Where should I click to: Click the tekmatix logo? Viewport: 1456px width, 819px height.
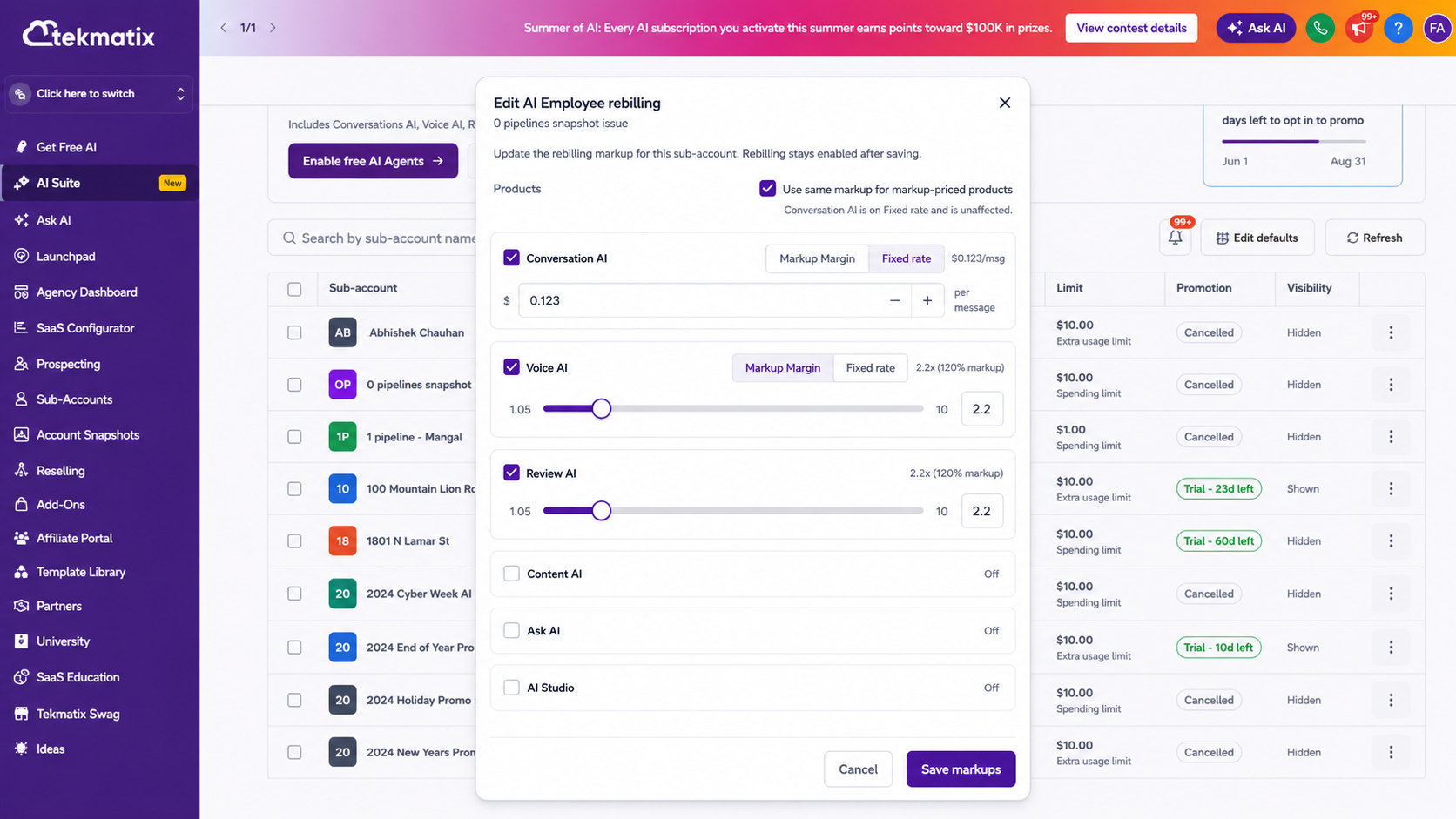coord(89,35)
